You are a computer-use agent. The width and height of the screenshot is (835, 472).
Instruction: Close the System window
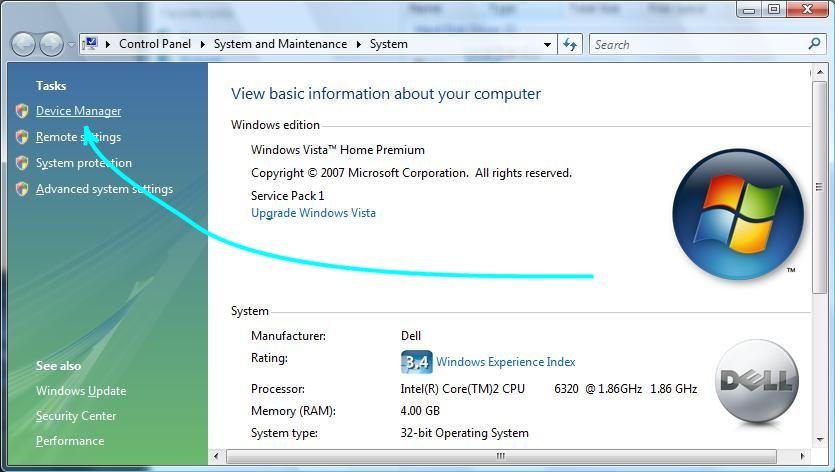(x=808, y=9)
